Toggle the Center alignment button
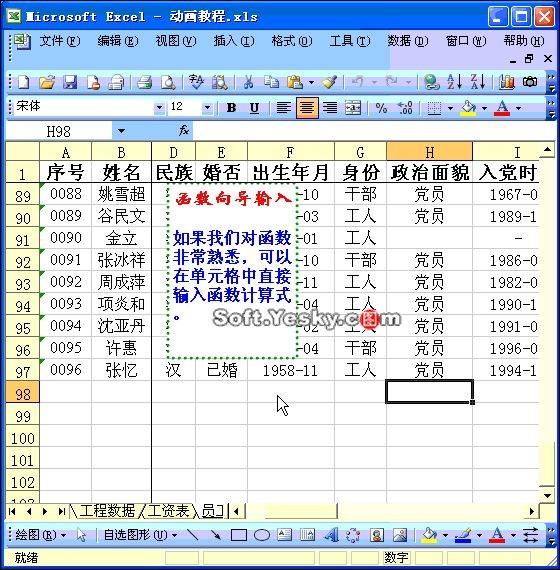This screenshot has height=570, width=560. (x=307, y=108)
